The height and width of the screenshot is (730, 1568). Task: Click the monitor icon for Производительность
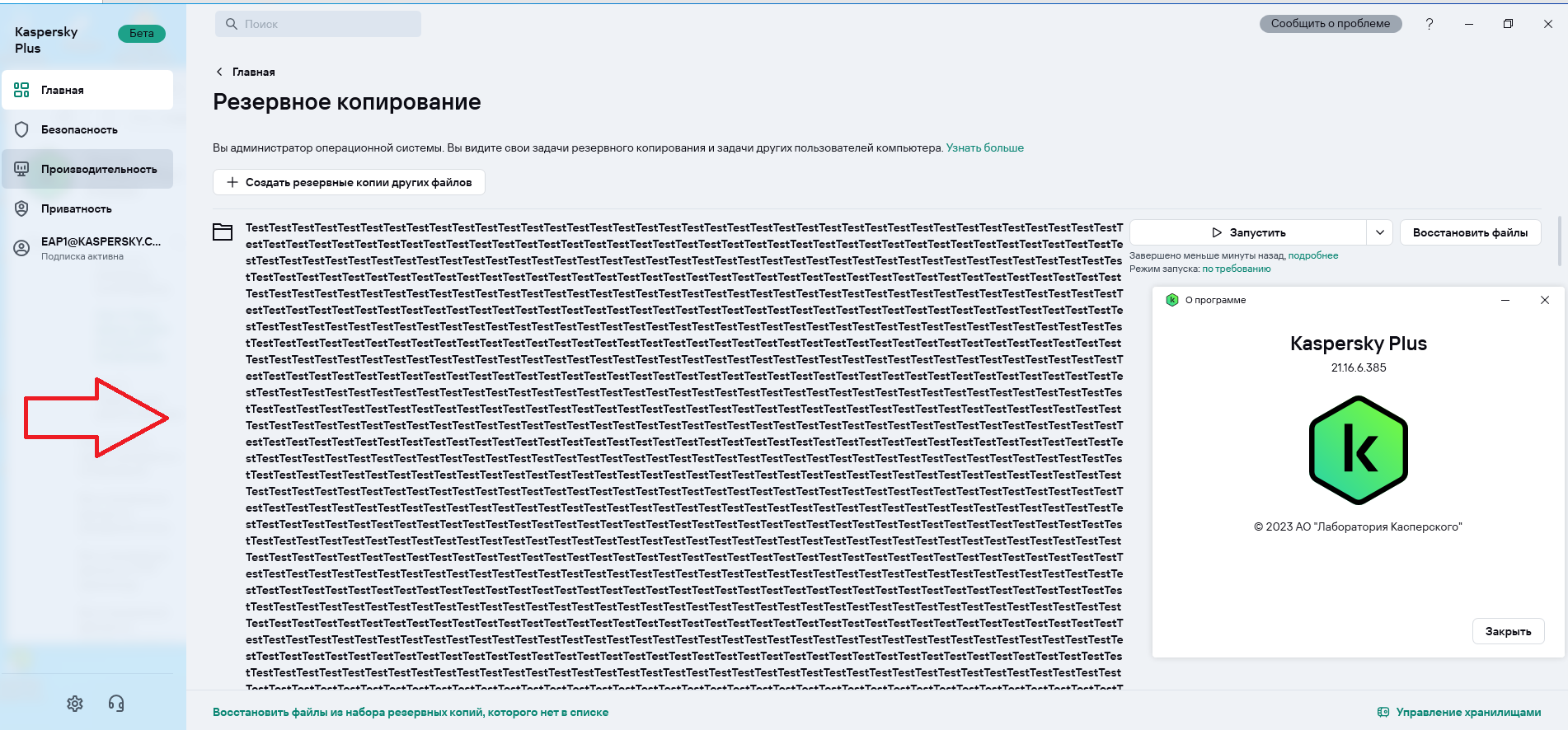click(21, 169)
